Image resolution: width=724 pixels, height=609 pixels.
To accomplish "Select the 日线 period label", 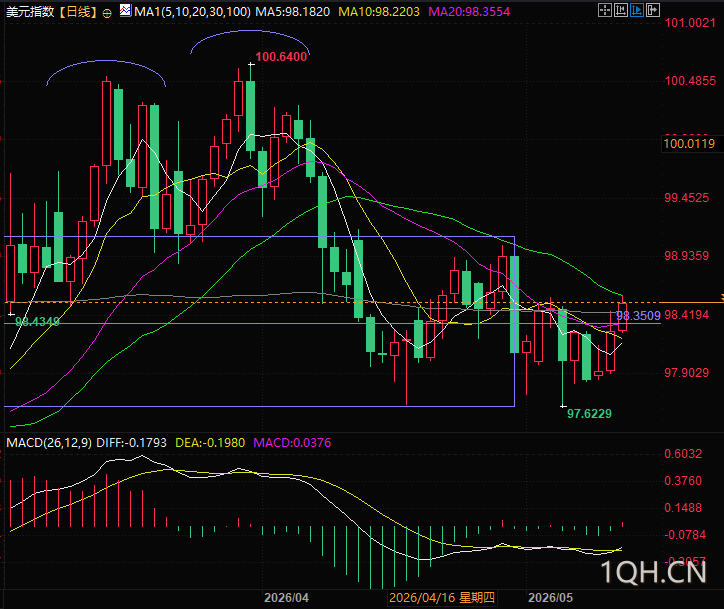I will 79,12.
